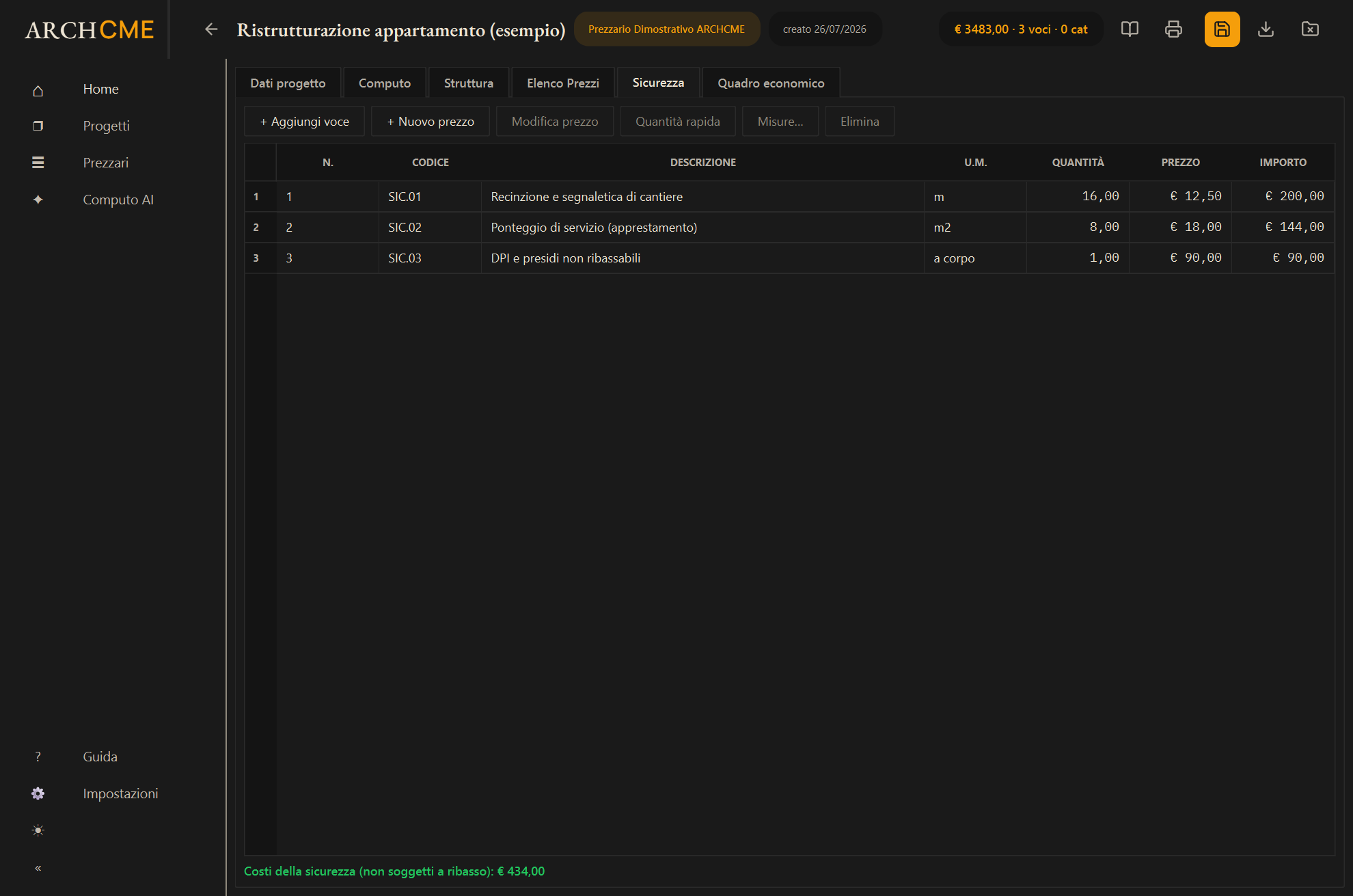This screenshot has width=1353, height=896.
Task: Switch to the Struttura tab
Action: (x=469, y=83)
